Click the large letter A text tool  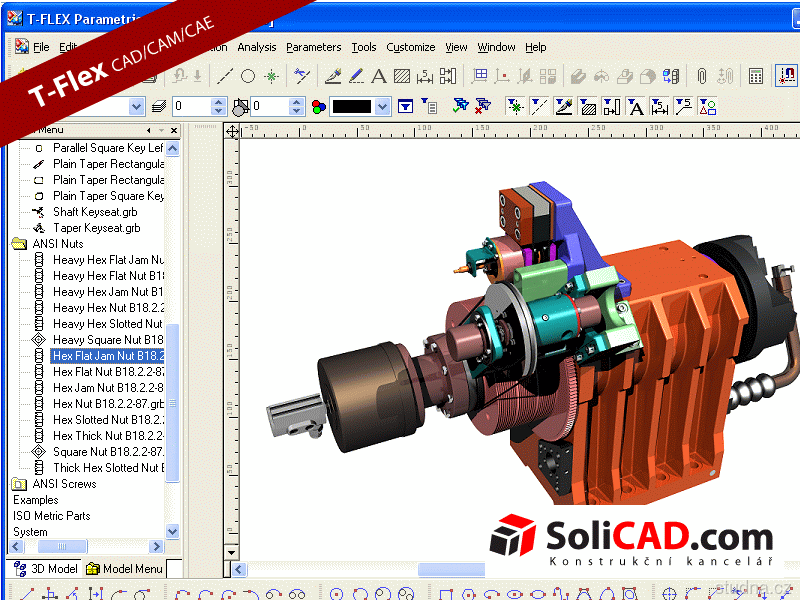pos(379,77)
